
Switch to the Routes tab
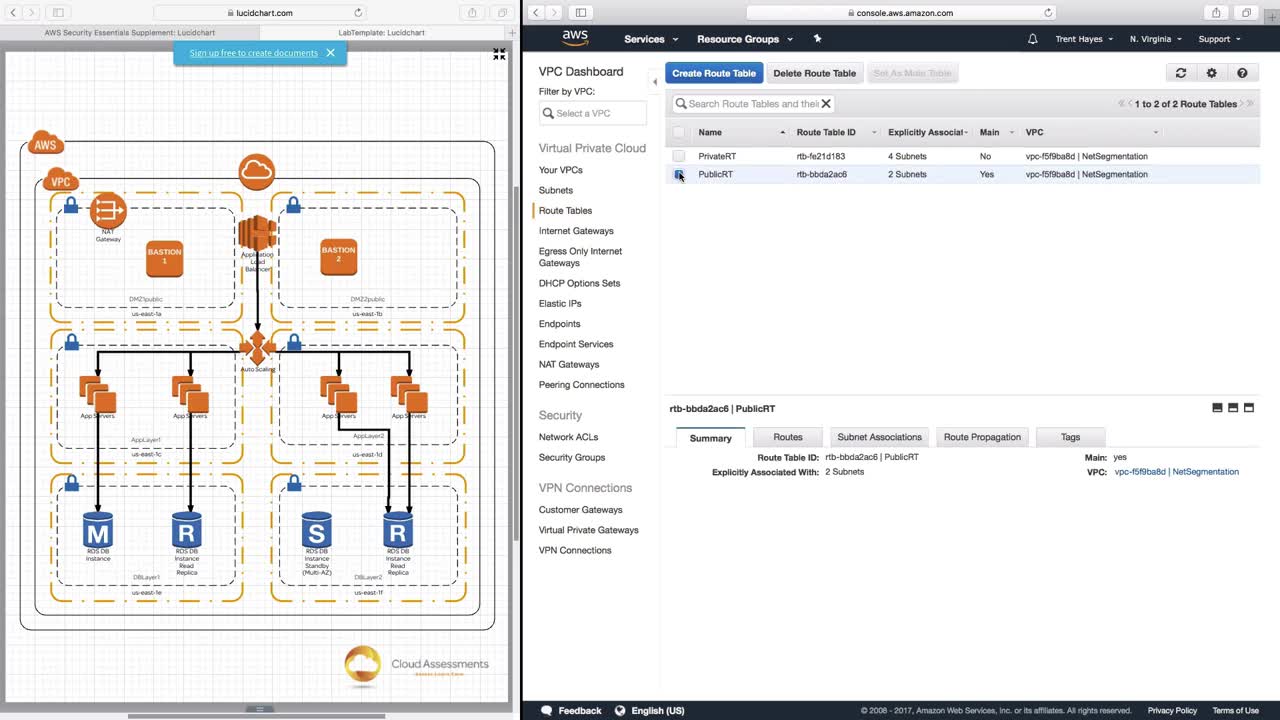787,437
